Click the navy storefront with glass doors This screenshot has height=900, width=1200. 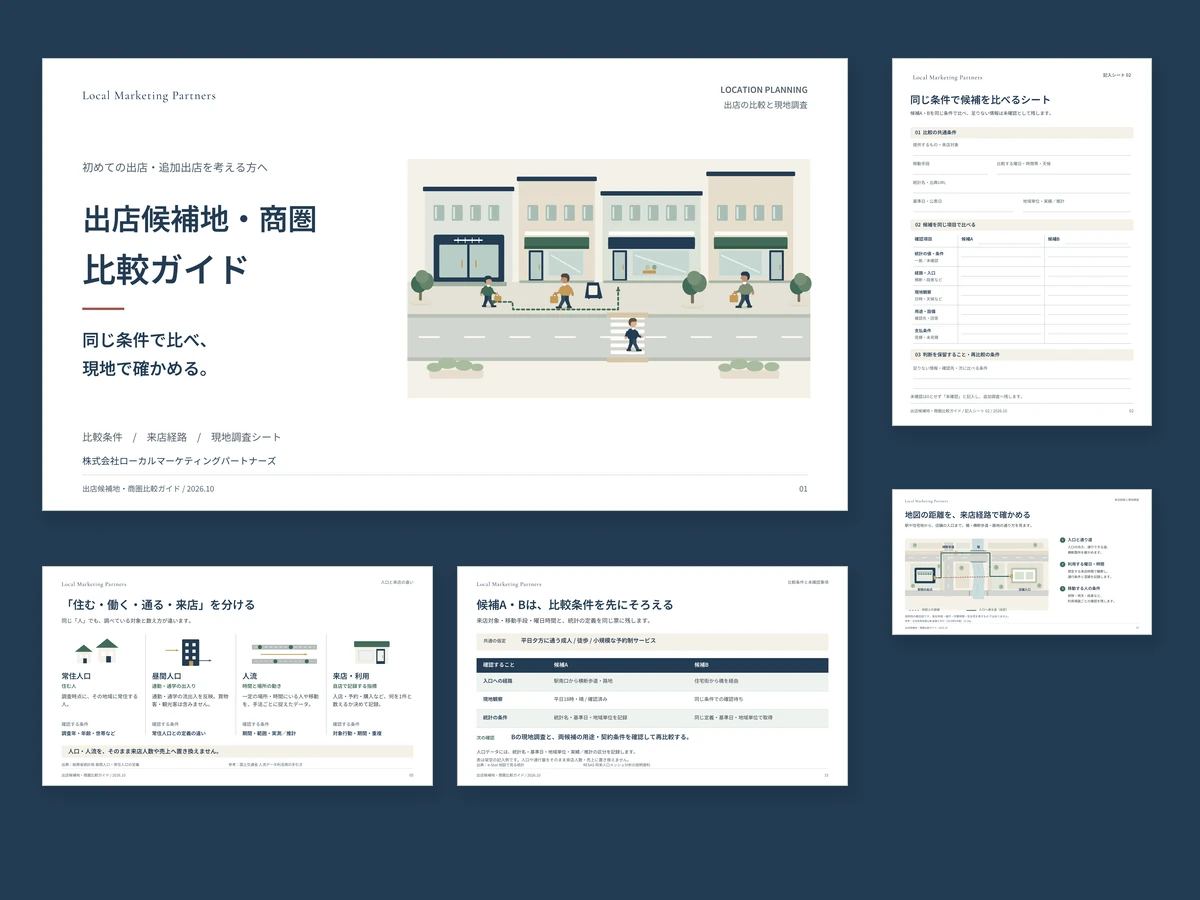coord(468,258)
